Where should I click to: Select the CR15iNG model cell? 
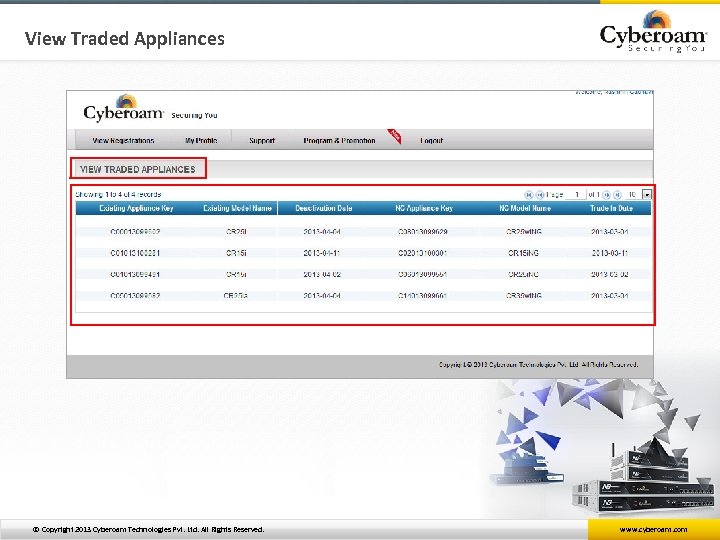[523, 253]
